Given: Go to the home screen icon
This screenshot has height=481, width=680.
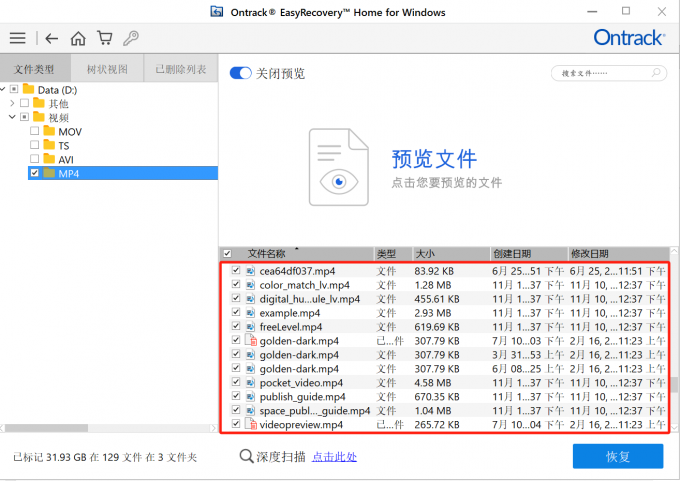Looking at the screenshot, I should click(78, 39).
